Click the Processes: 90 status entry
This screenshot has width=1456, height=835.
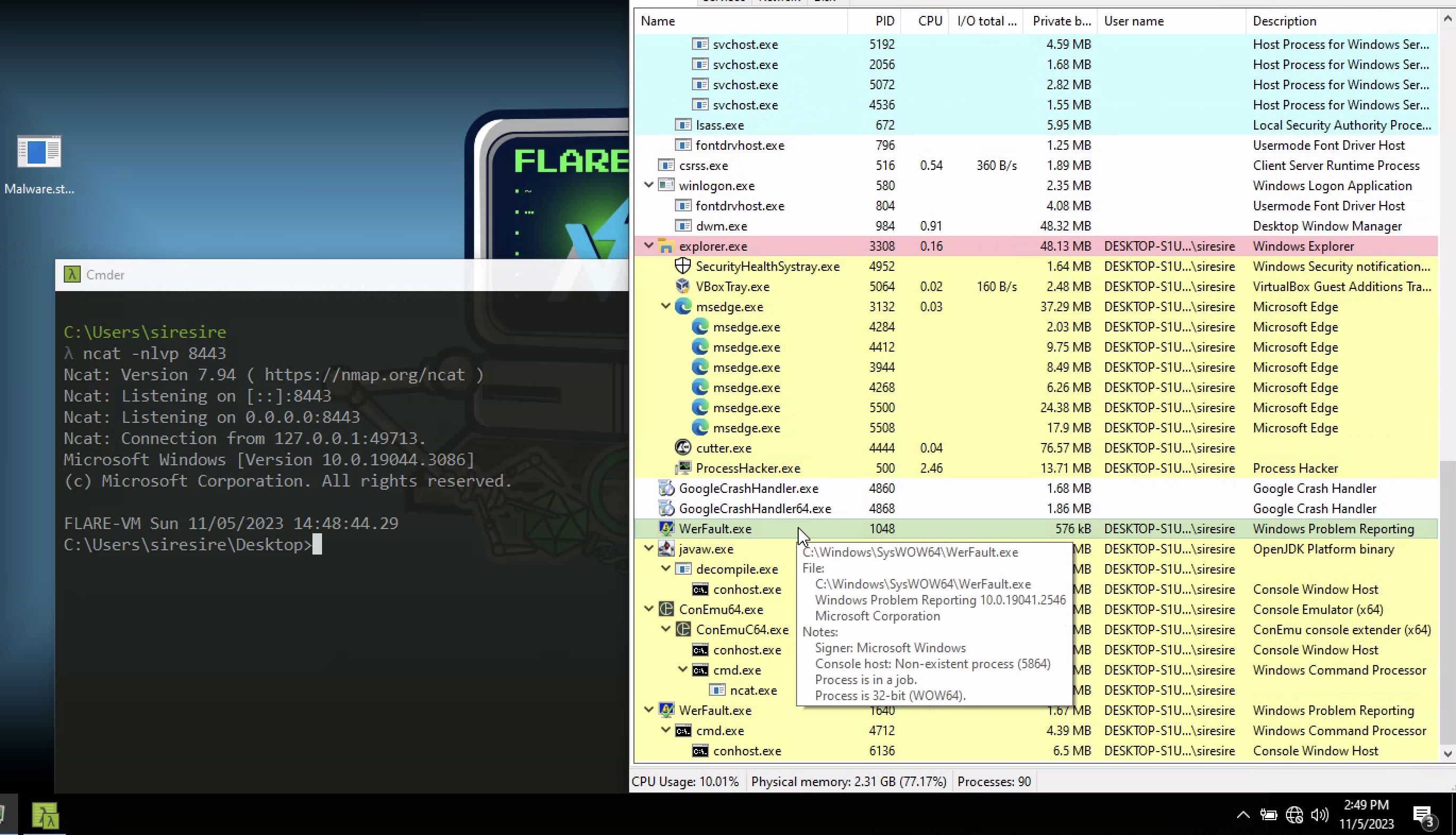(994, 782)
